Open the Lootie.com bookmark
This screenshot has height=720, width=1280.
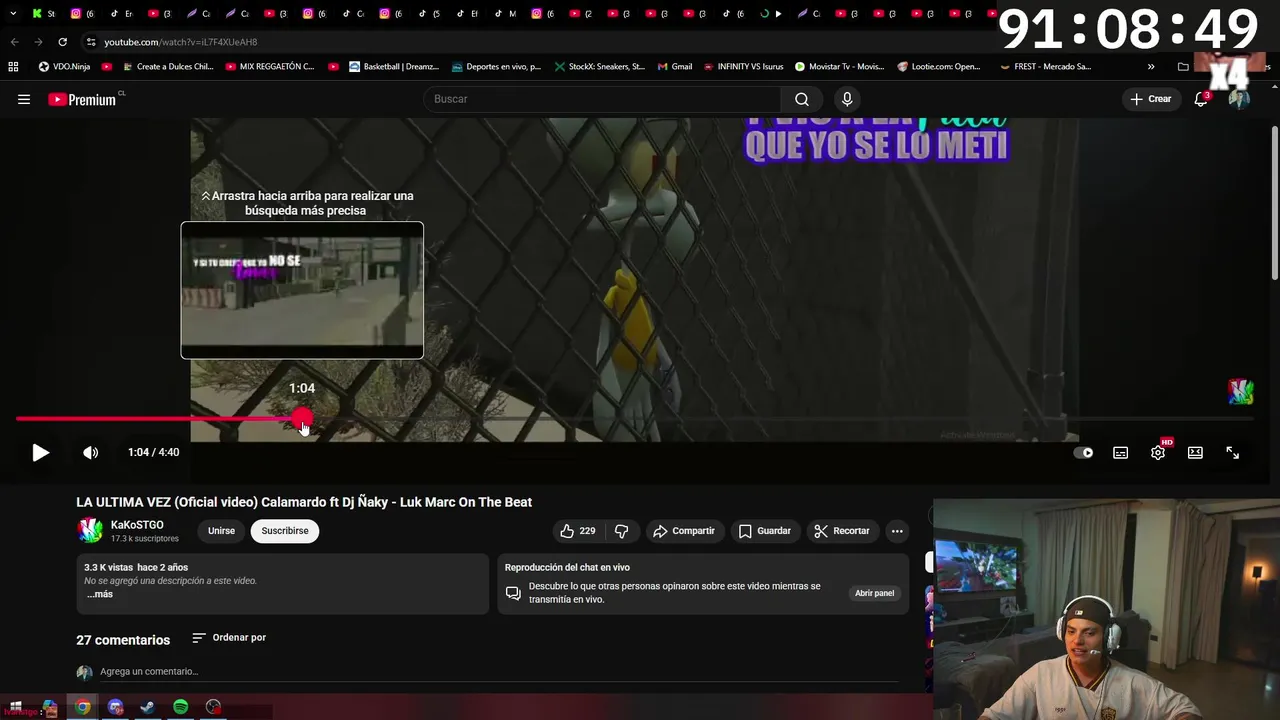pyautogui.click(x=939, y=67)
